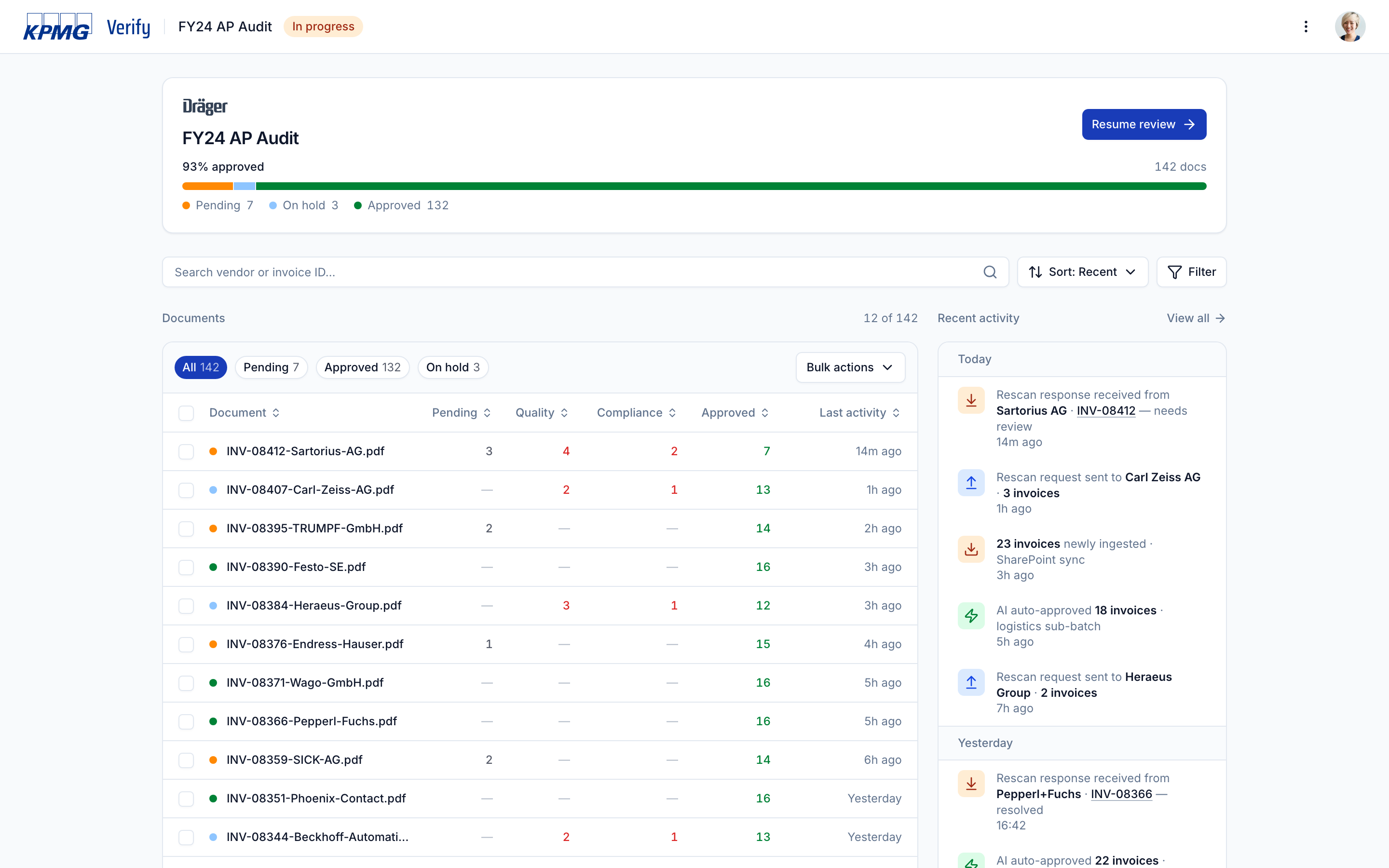Check the INV-08412-Sartorius-AG.pdf row checkbox
Viewport: 1389px width, 868px height.
[186, 451]
